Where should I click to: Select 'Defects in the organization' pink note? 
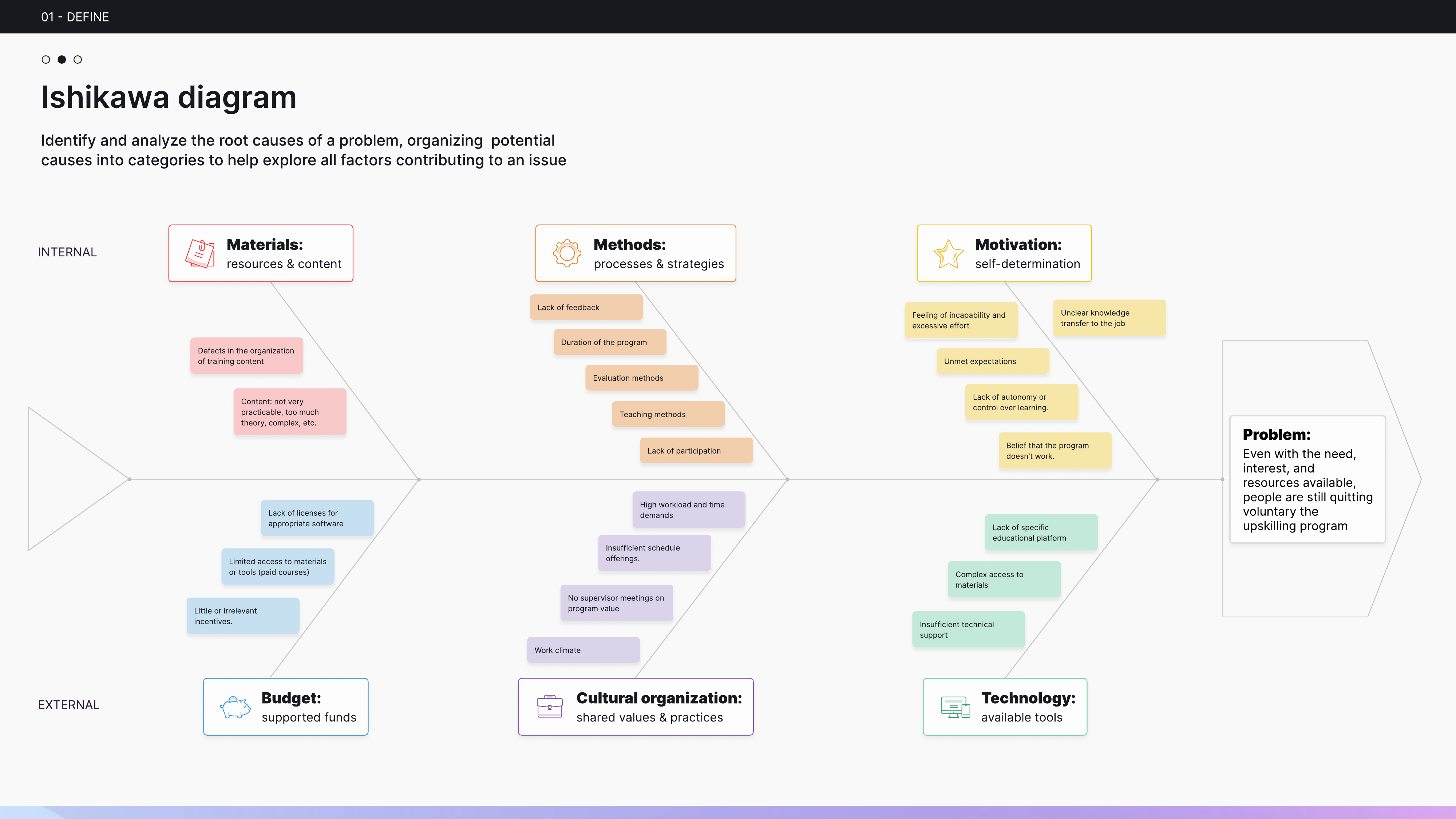[x=246, y=356]
